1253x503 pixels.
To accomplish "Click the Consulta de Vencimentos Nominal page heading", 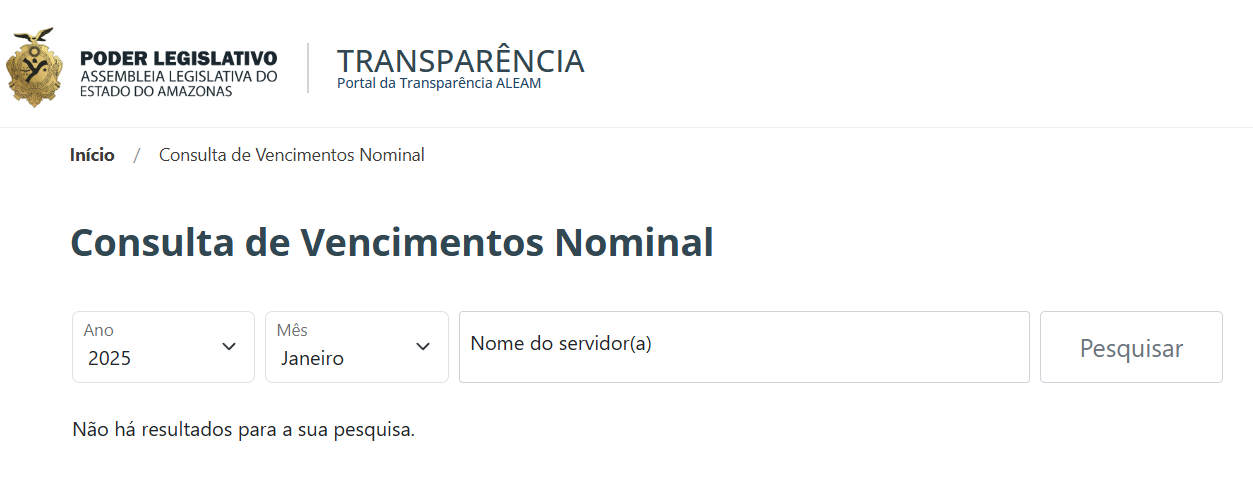I will [x=391, y=242].
